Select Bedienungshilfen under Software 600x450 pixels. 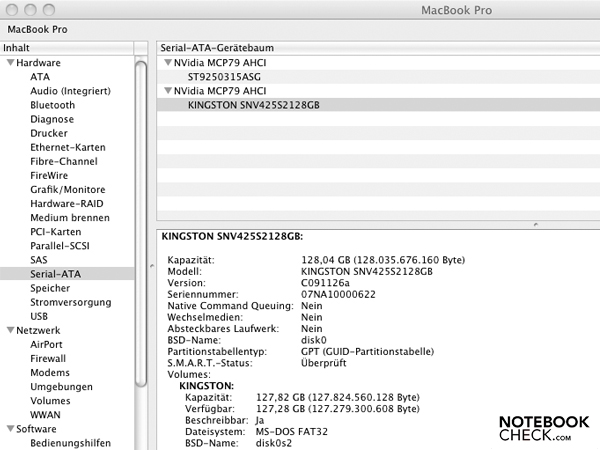[x=70, y=443]
